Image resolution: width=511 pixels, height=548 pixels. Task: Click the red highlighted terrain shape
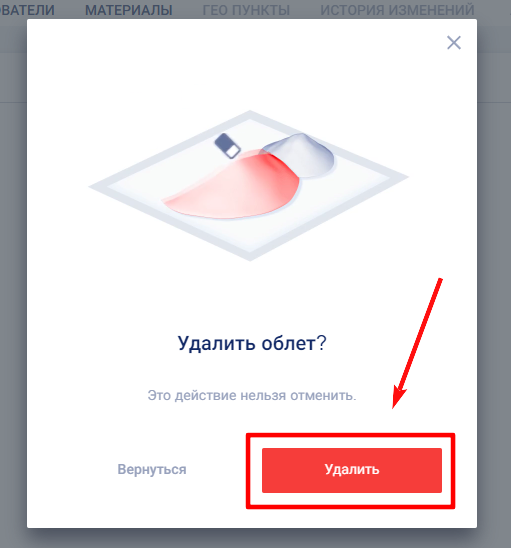[x=231, y=185]
